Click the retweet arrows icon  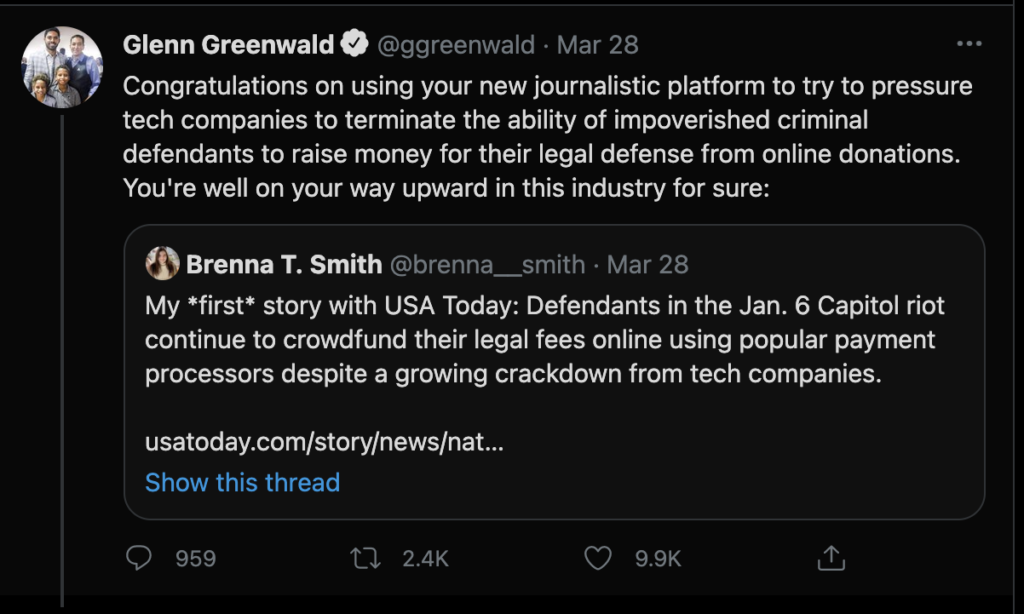(x=366, y=558)
